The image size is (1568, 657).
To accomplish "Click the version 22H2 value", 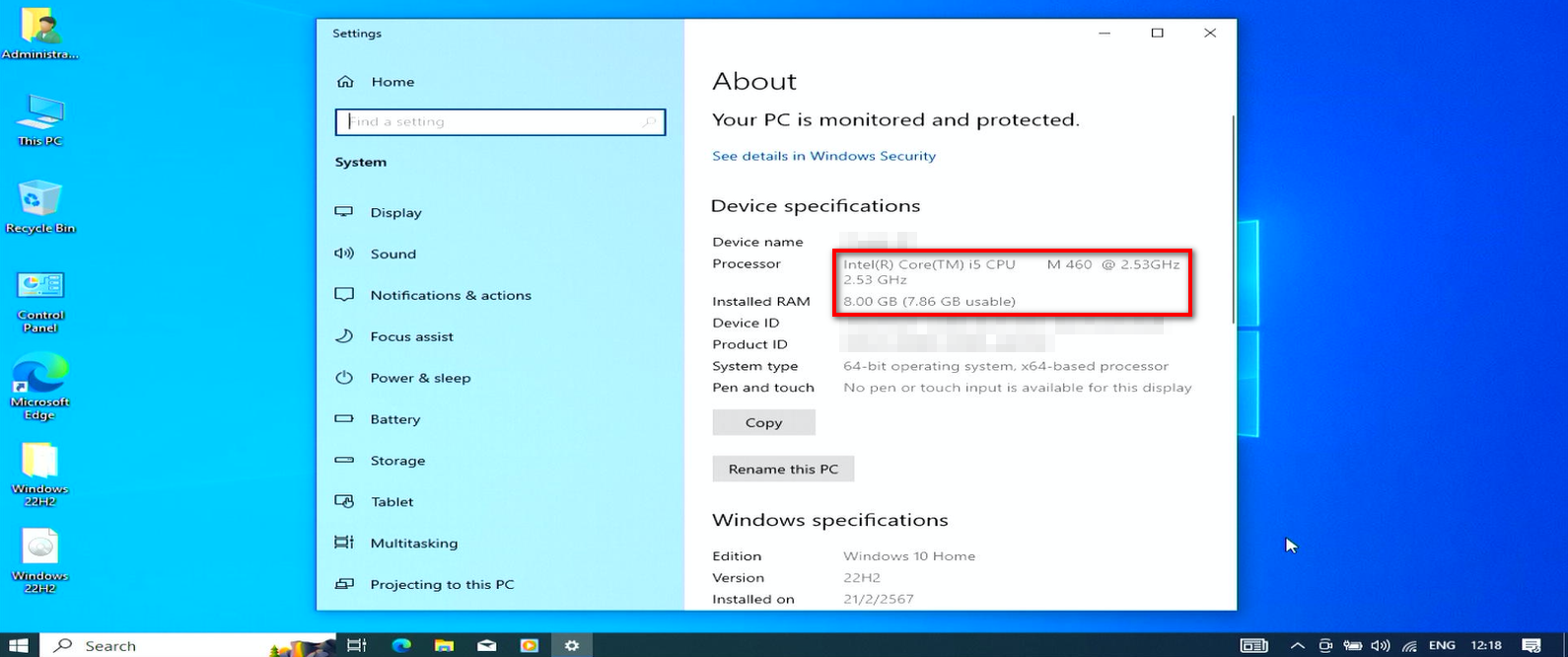I will click(862, 578).
